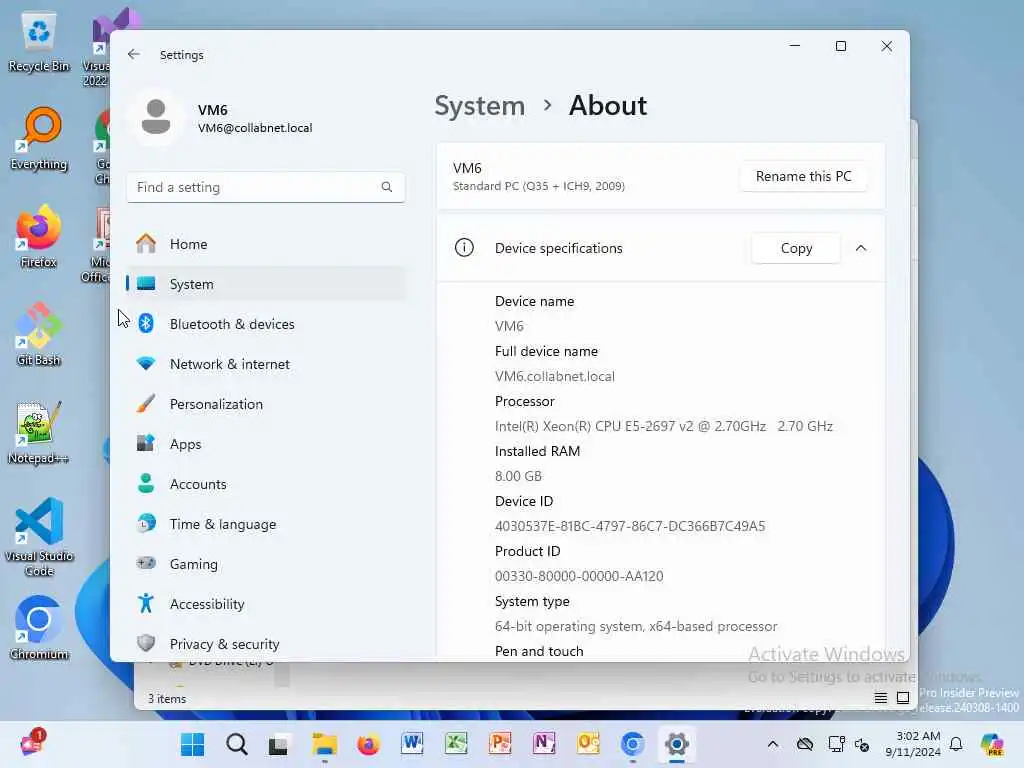This screenshot has height=768, width=1024.
Task: Launch Outlook from the taskbar
Action: [588, 744]
